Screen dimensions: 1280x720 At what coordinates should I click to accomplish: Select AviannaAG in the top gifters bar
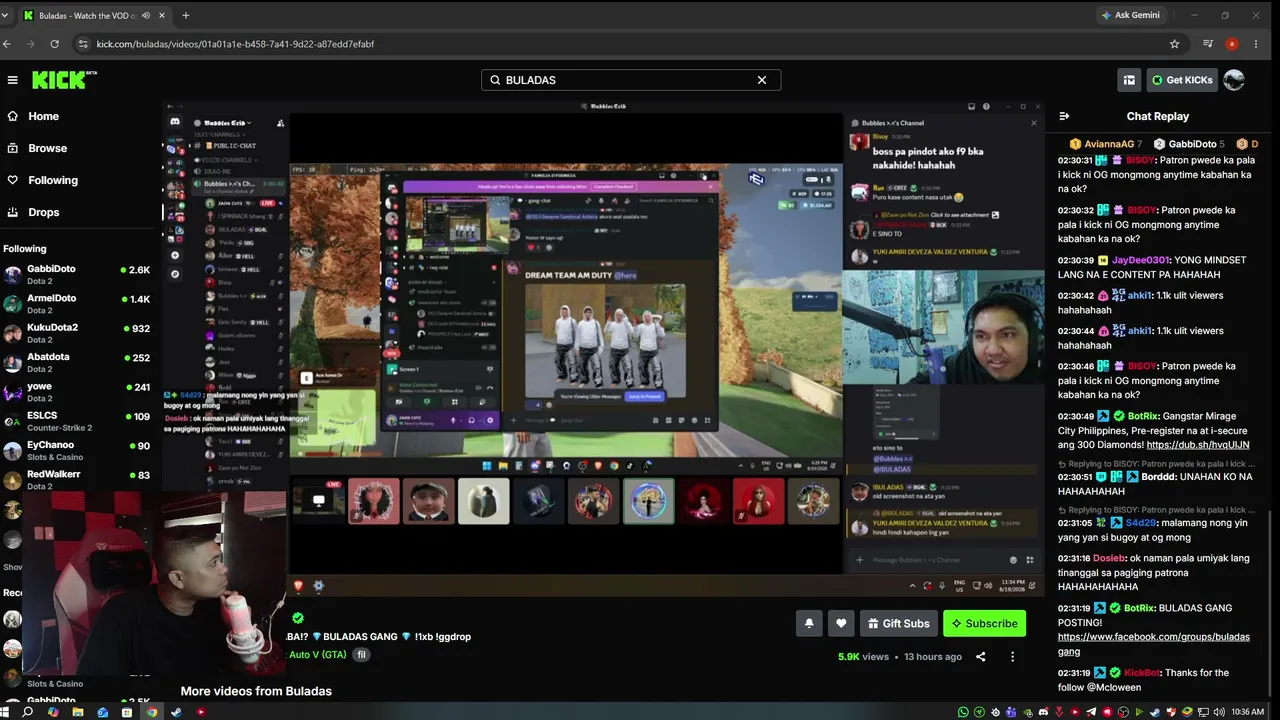1108,144
